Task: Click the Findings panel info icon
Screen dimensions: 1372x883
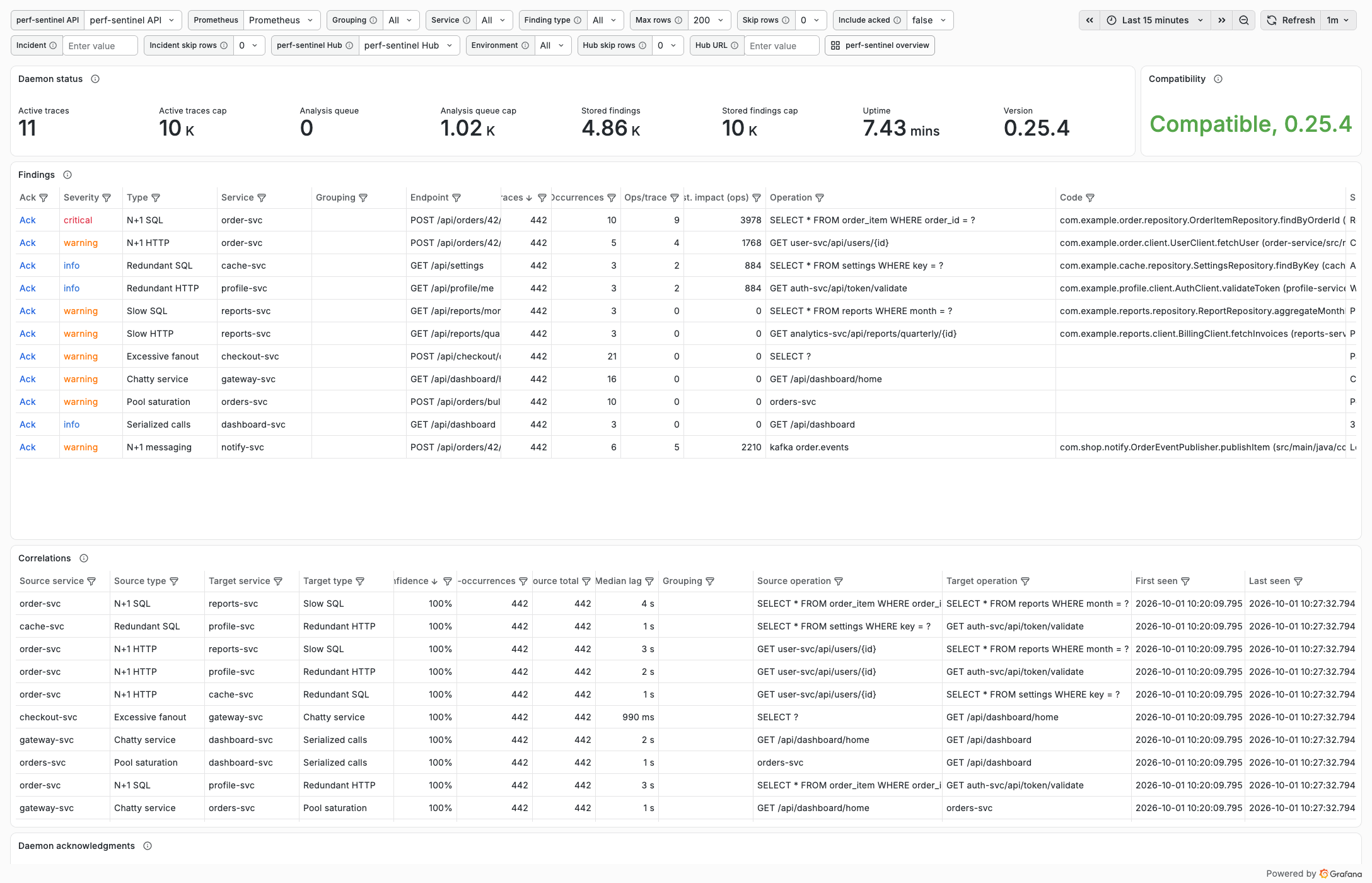Action: pyautogui.click(x=67, y=175)
